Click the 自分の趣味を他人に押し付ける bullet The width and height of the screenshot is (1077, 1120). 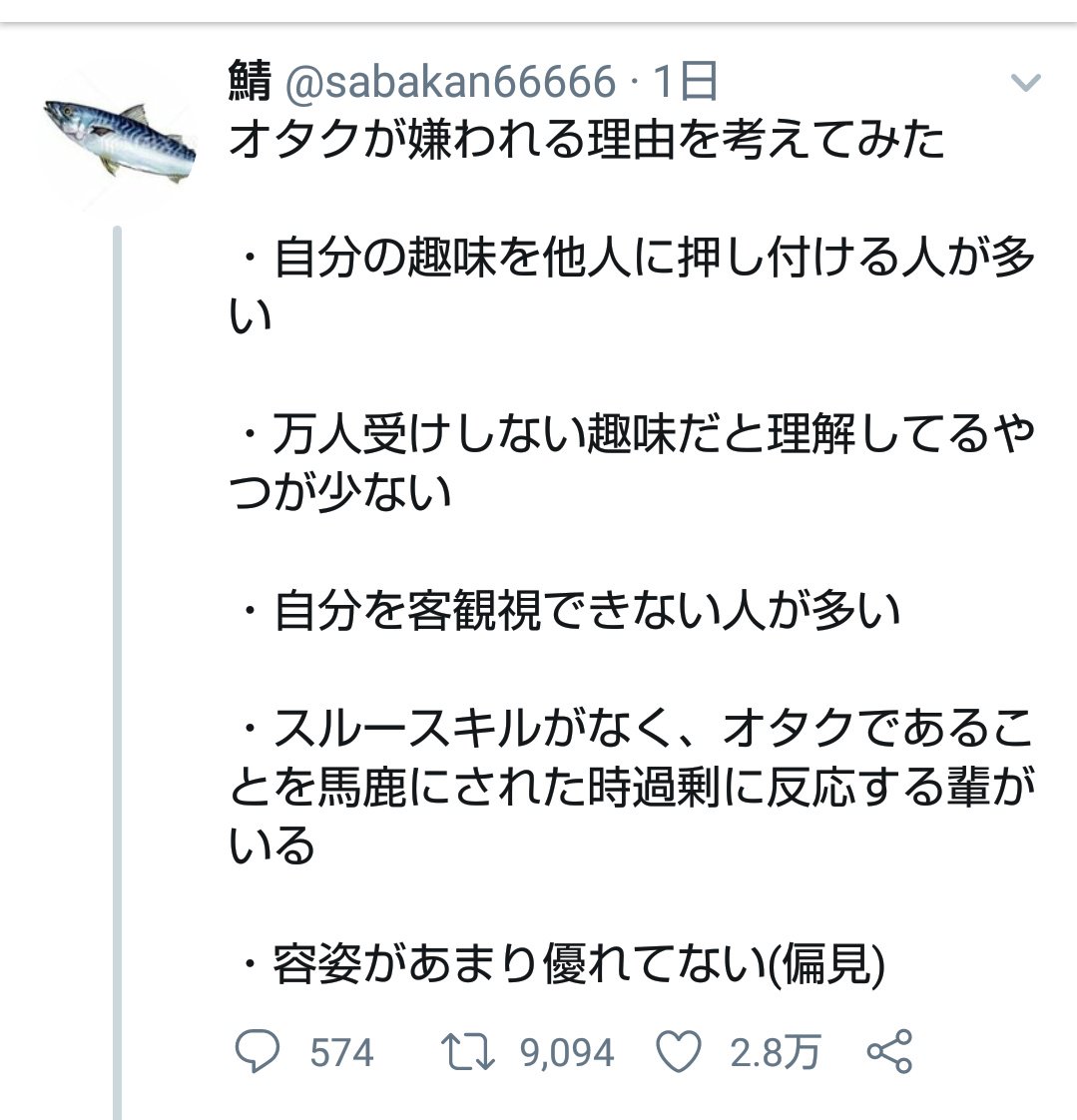[632, 286]
